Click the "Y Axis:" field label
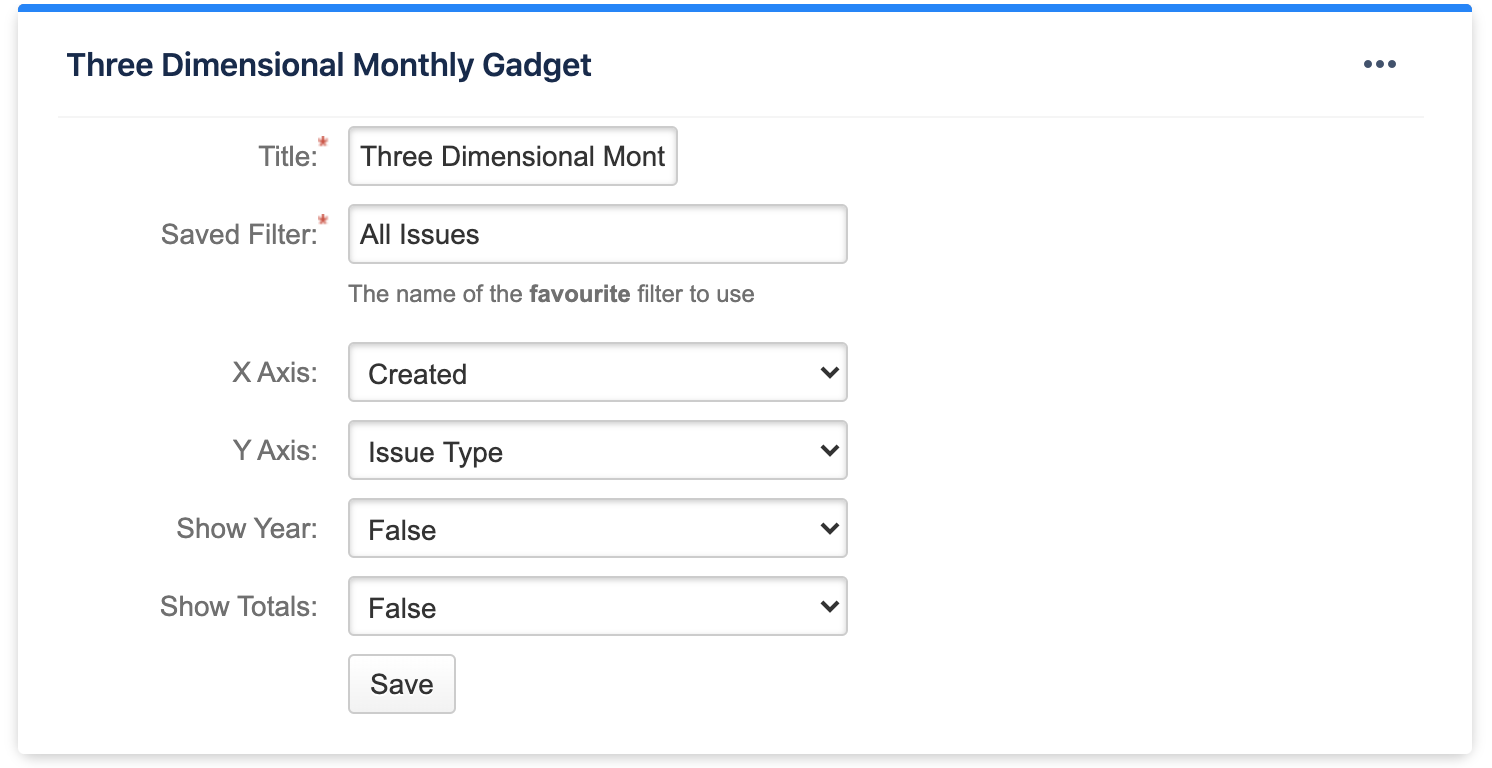 [x=275, y=451]
